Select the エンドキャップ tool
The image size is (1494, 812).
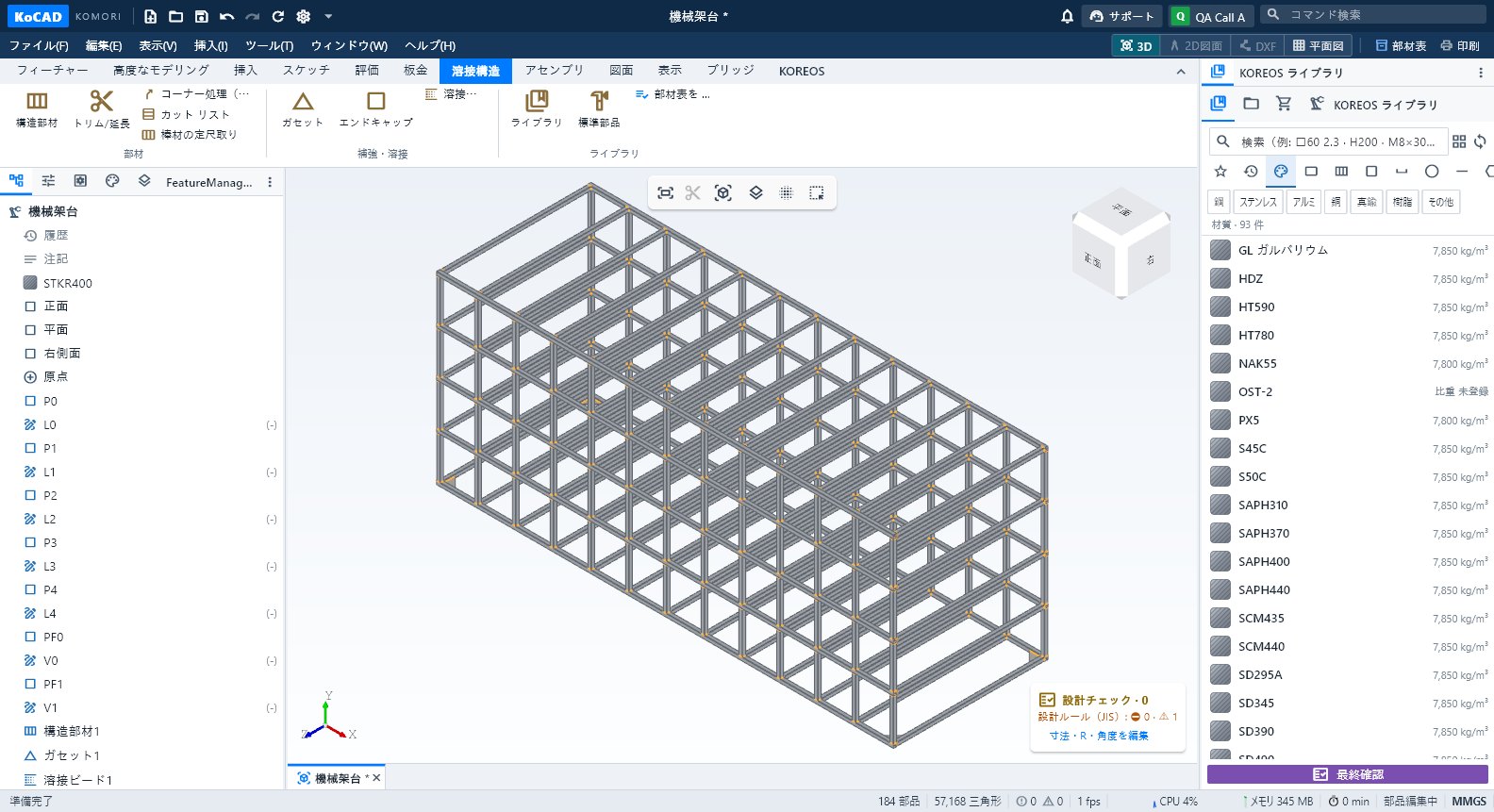tap(375, 108)
